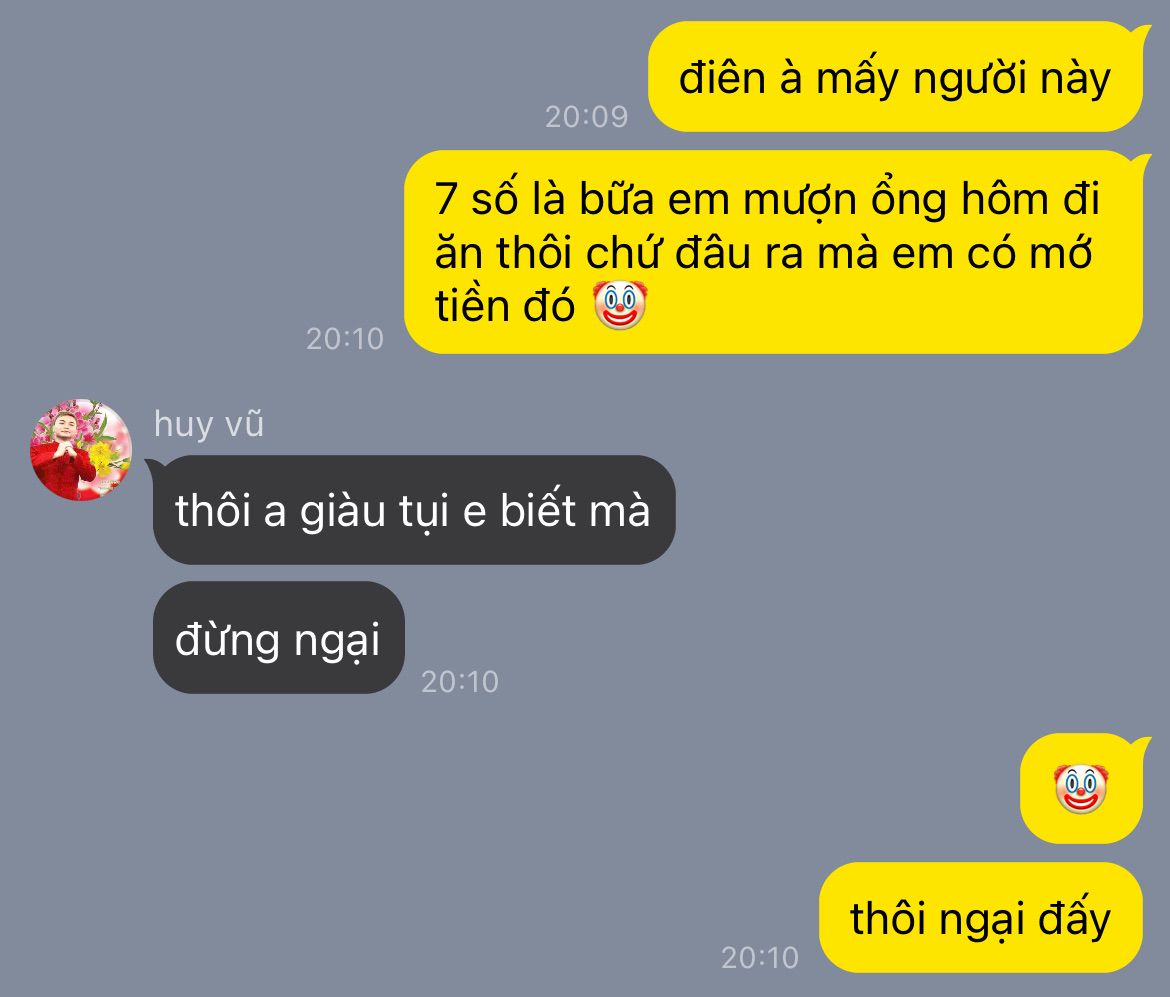The width and height of the screenshot is (1170, 997).
Task: Click the word 'ngại' in the 'đừng ngại' bubble
Action: 337,641
